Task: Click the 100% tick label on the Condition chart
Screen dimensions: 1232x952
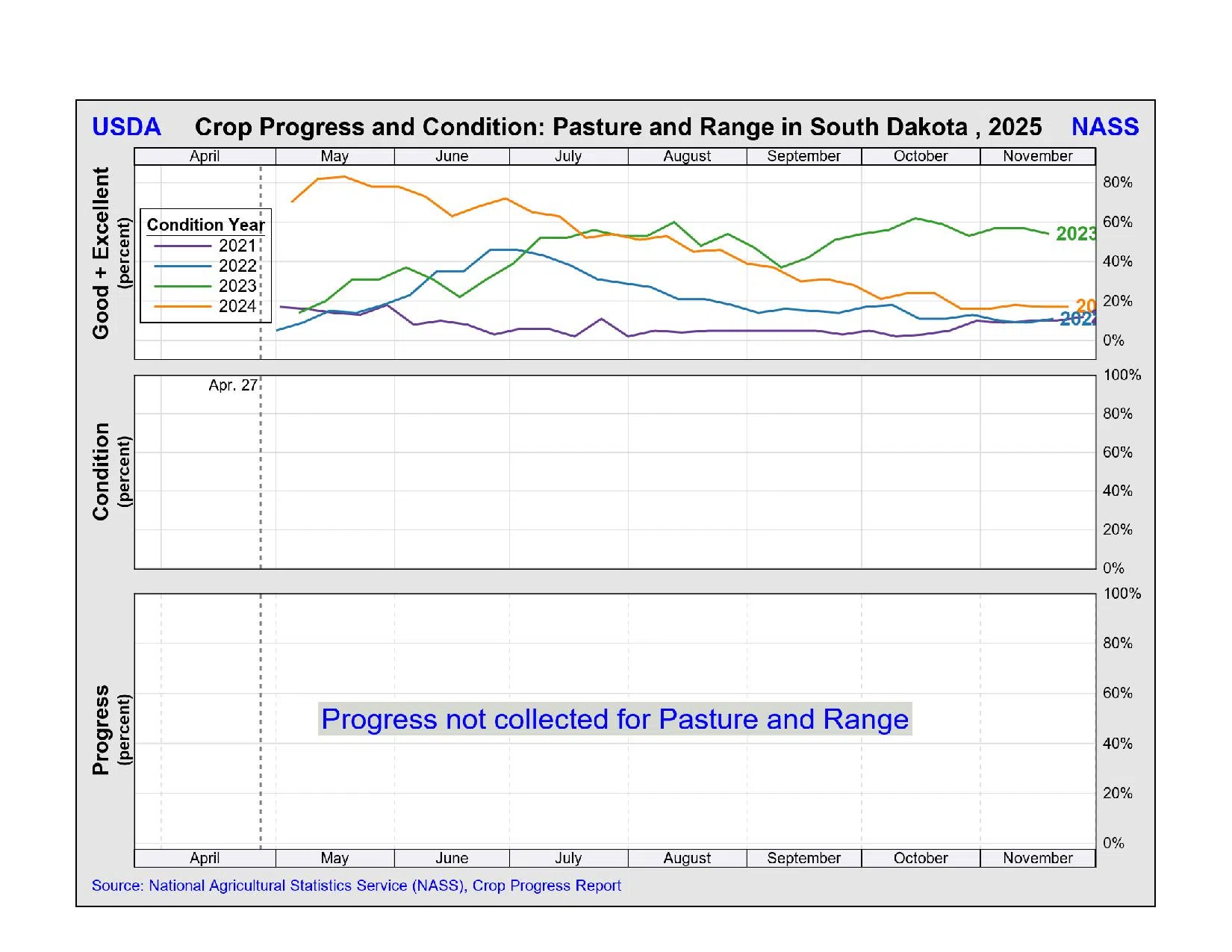Action: click(x=1121, y=375)
